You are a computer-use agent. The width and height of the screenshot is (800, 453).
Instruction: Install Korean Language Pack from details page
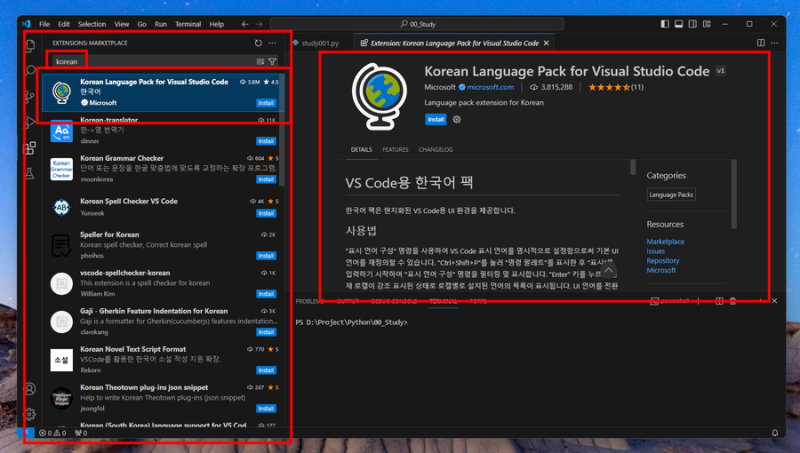coord(436,119)
